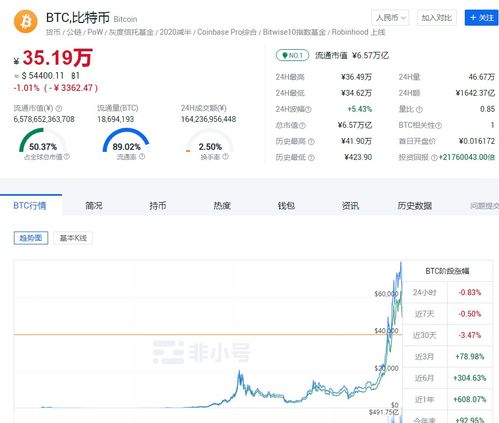Click the 近1年 +608.07% row
This screenshot has width=499, height=423.
(448, 399)
